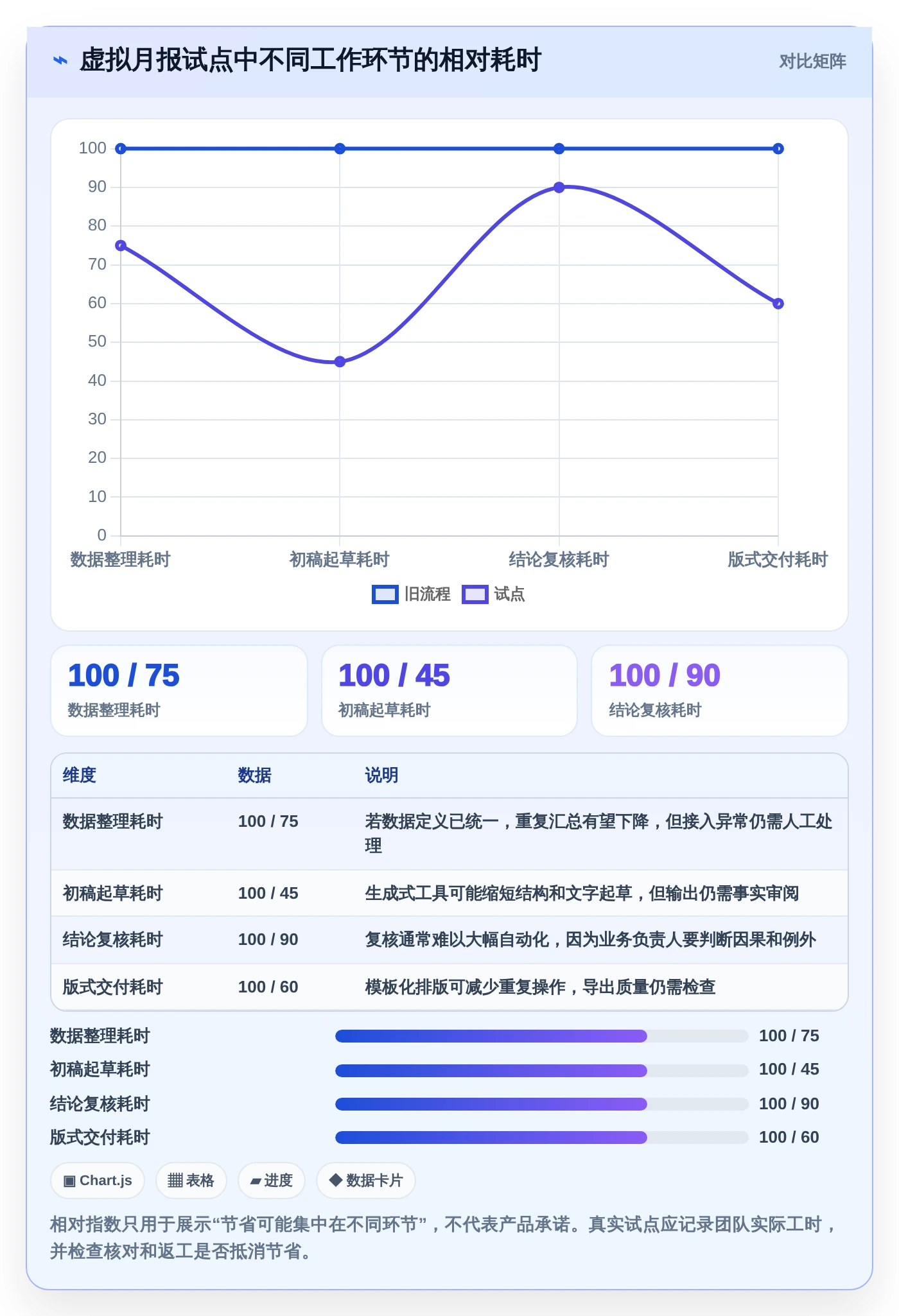Click the 旧流程 point above 结论复核耗时
Image resolution: width=899 pixels, height=1316 pixels.
click(x=559, y=149)
